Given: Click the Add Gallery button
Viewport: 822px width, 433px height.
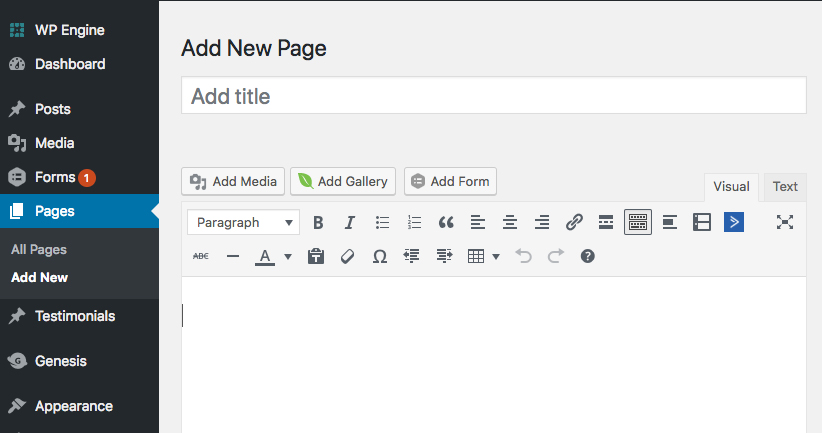Looking at the screenshot, I should (x=343, y=181).
